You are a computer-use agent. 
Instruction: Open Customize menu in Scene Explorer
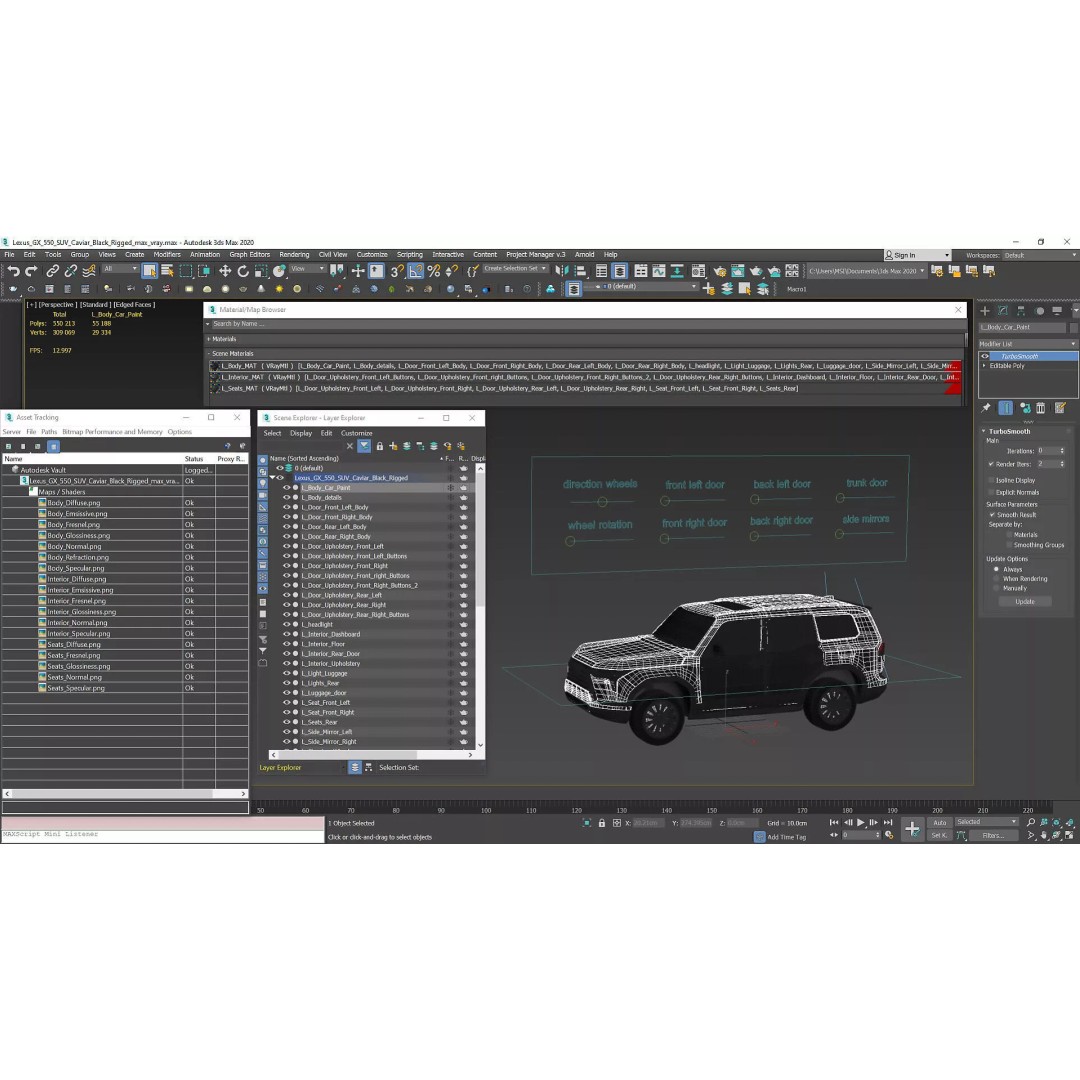click(x=357, y=433)
